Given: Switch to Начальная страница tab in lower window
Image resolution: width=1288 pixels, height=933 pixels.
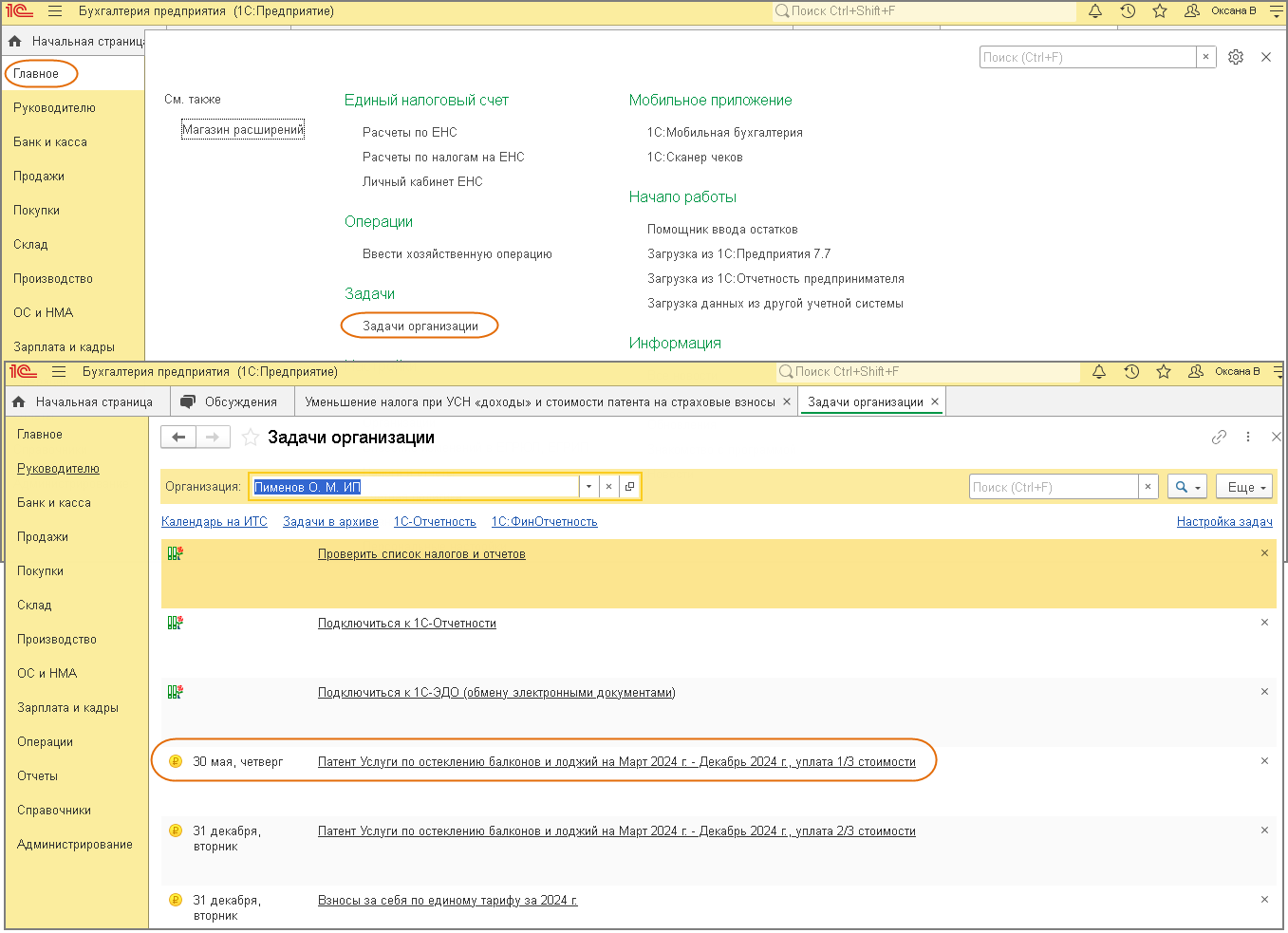Looking at the screenshot, I should (85, 401).
